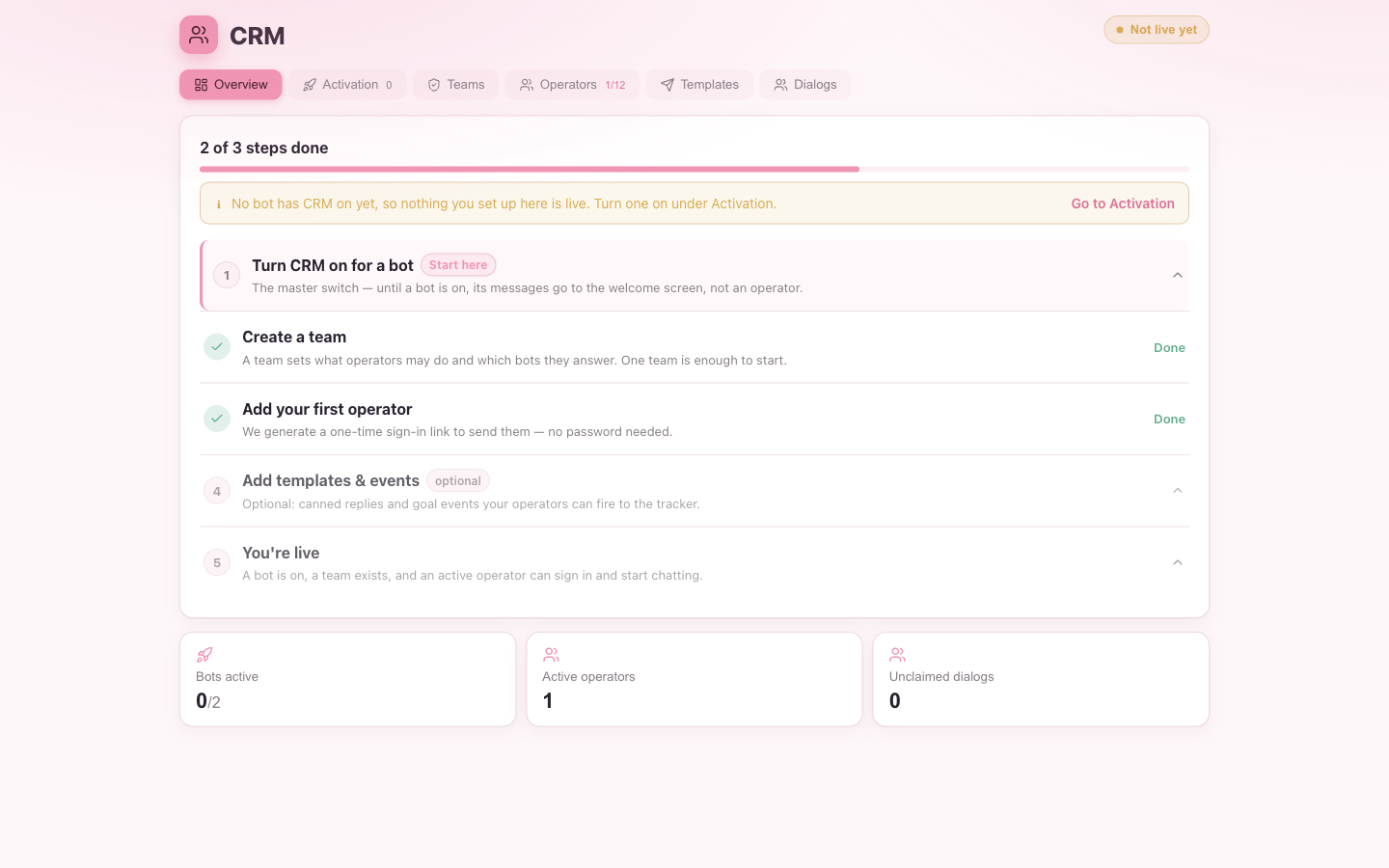Open the Activation tab
This screenshot has height=868, width=1389.
click(x=347, y=85)
